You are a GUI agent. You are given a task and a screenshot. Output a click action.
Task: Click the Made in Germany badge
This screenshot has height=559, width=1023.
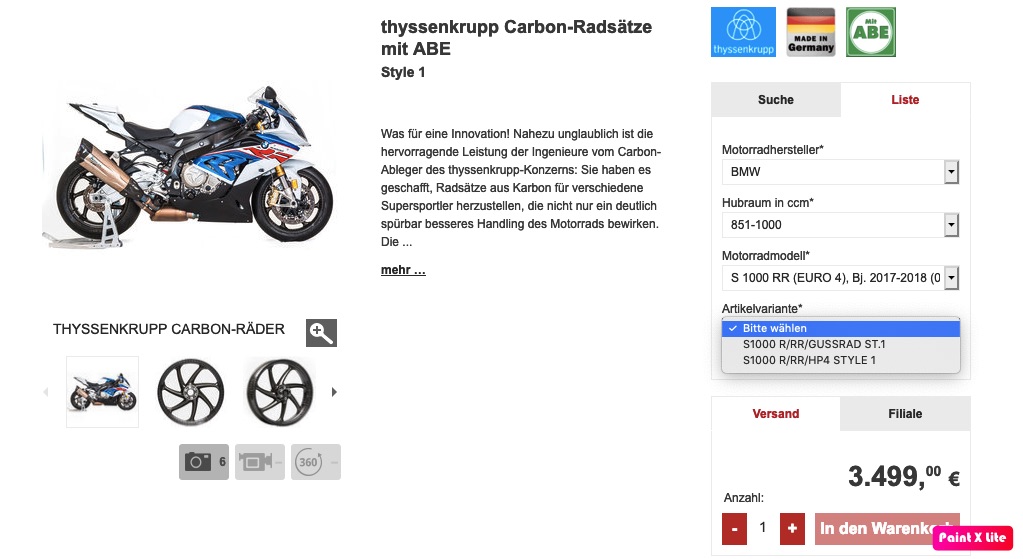coord(811,32)
